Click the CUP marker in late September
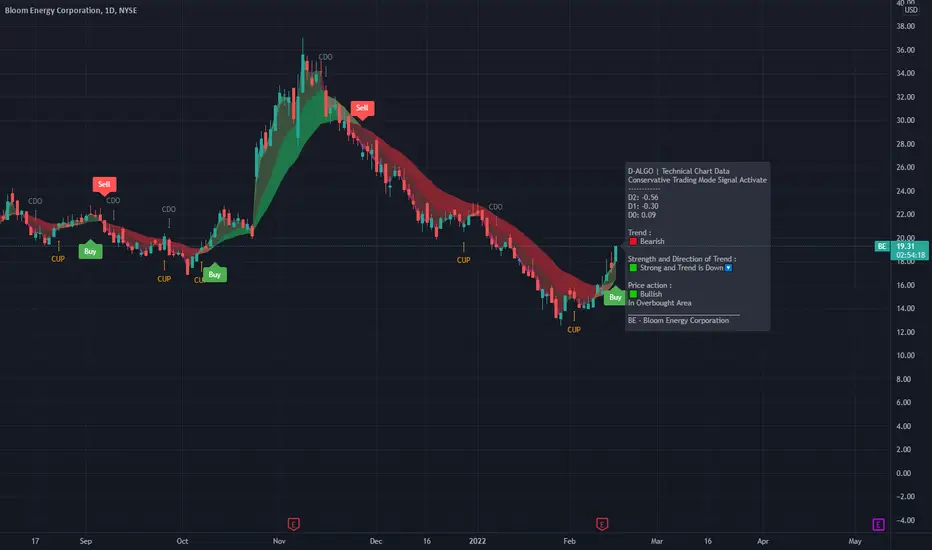 point(164,279)
